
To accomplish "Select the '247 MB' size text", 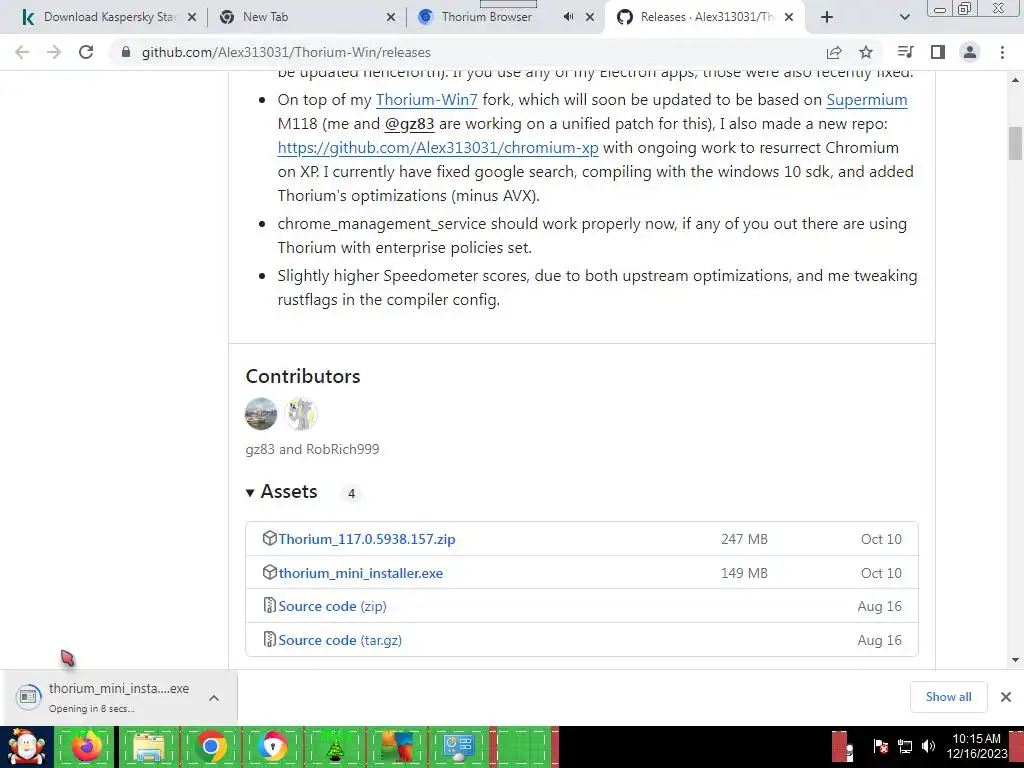I will click(744, 539).
